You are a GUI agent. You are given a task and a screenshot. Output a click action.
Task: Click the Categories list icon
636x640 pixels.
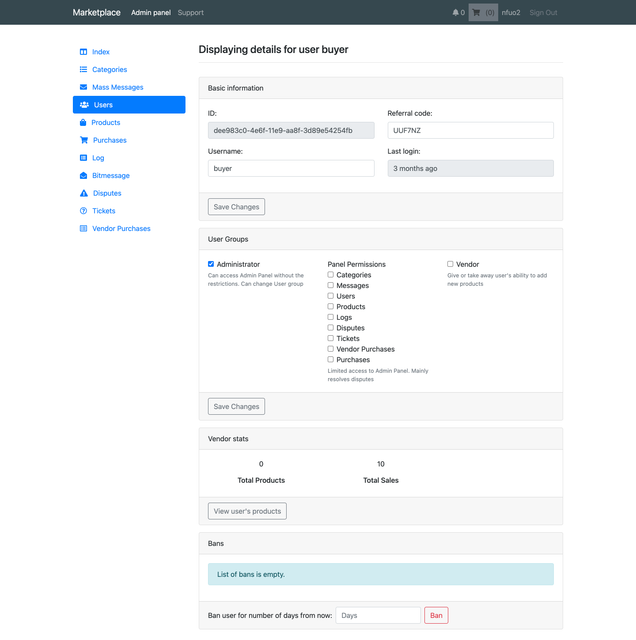click(83, 69)
